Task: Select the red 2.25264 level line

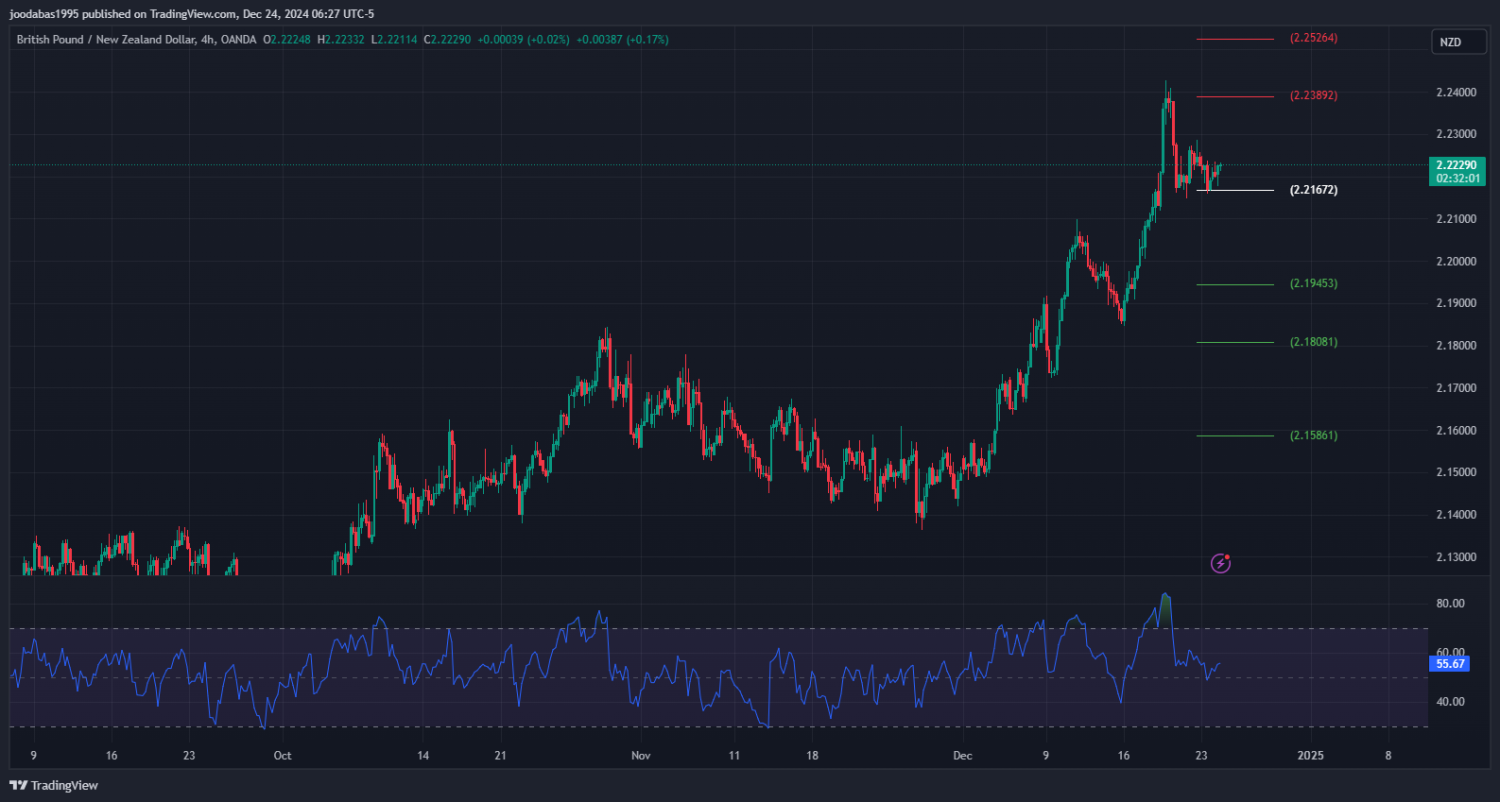Action: (1235, 39)
